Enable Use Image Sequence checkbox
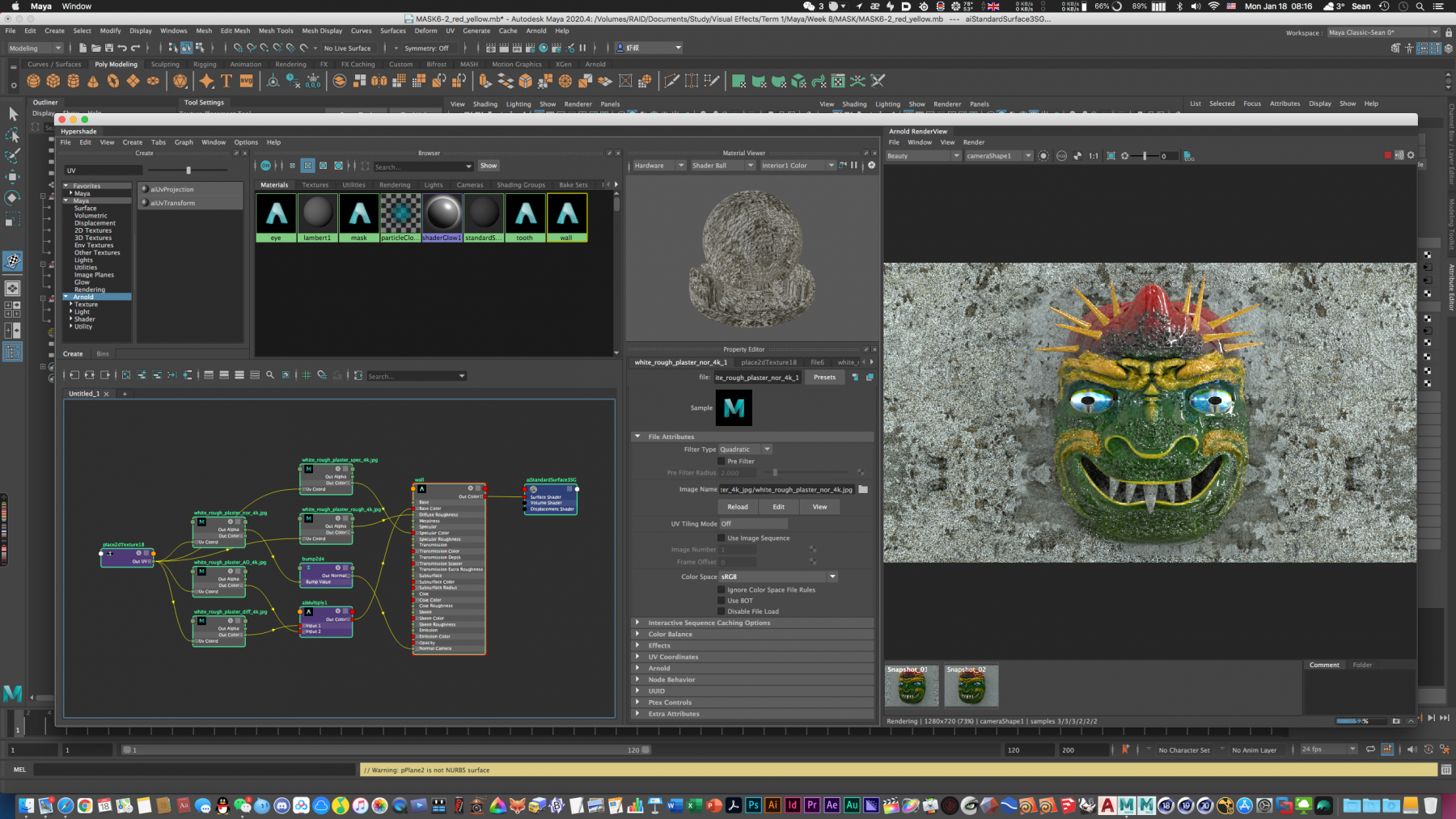 coord(722,538)
